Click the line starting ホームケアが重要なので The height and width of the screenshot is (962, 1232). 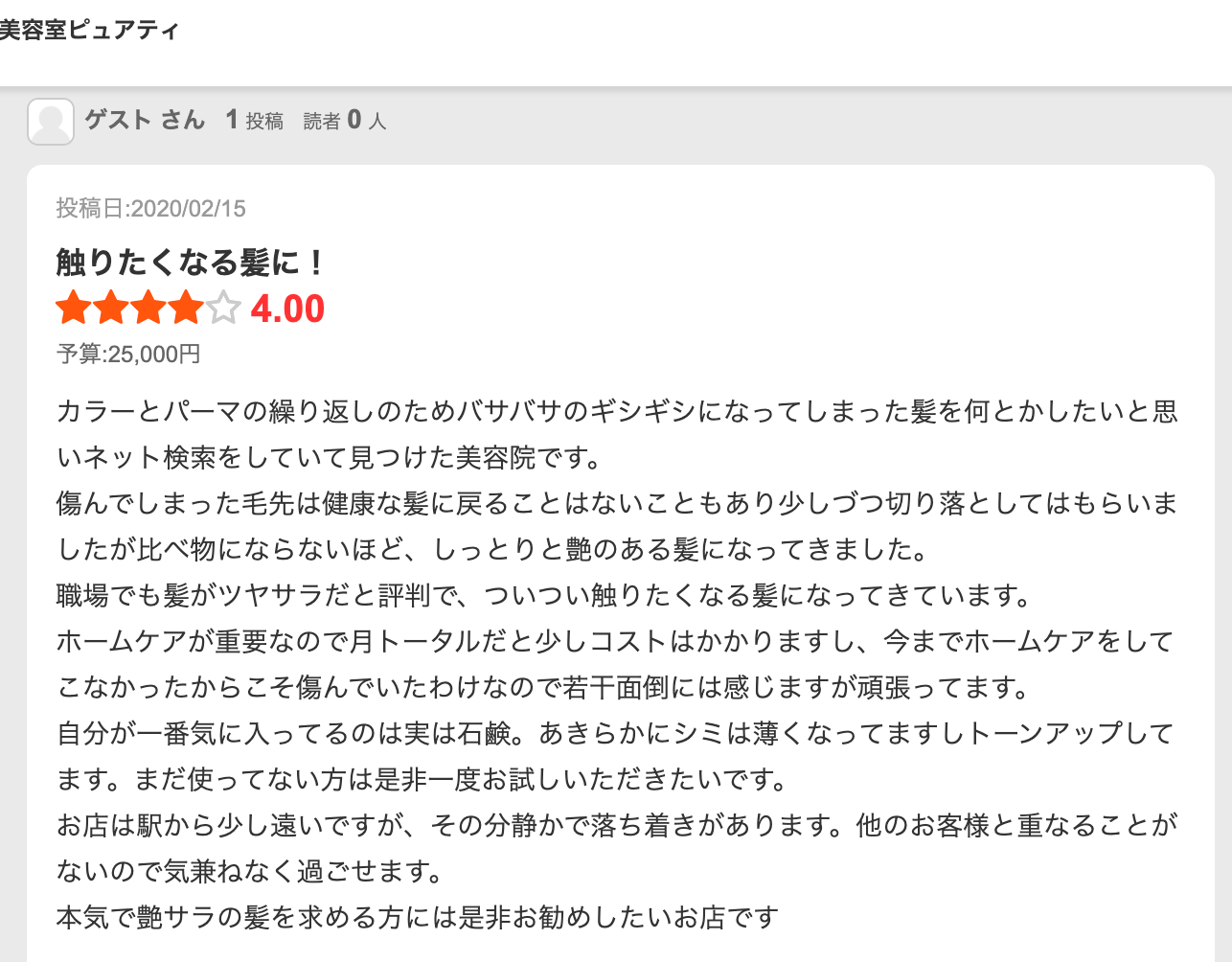615,641
